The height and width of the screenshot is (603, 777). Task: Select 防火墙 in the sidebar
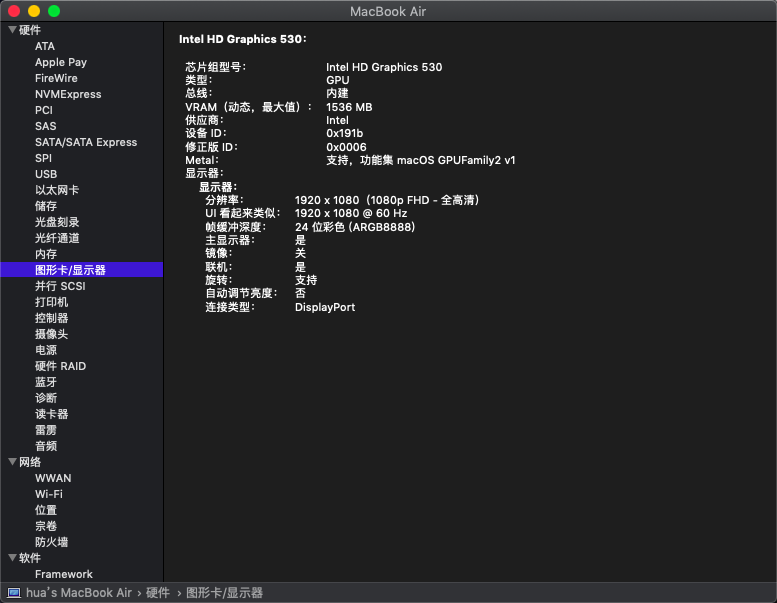pos(52,542)
